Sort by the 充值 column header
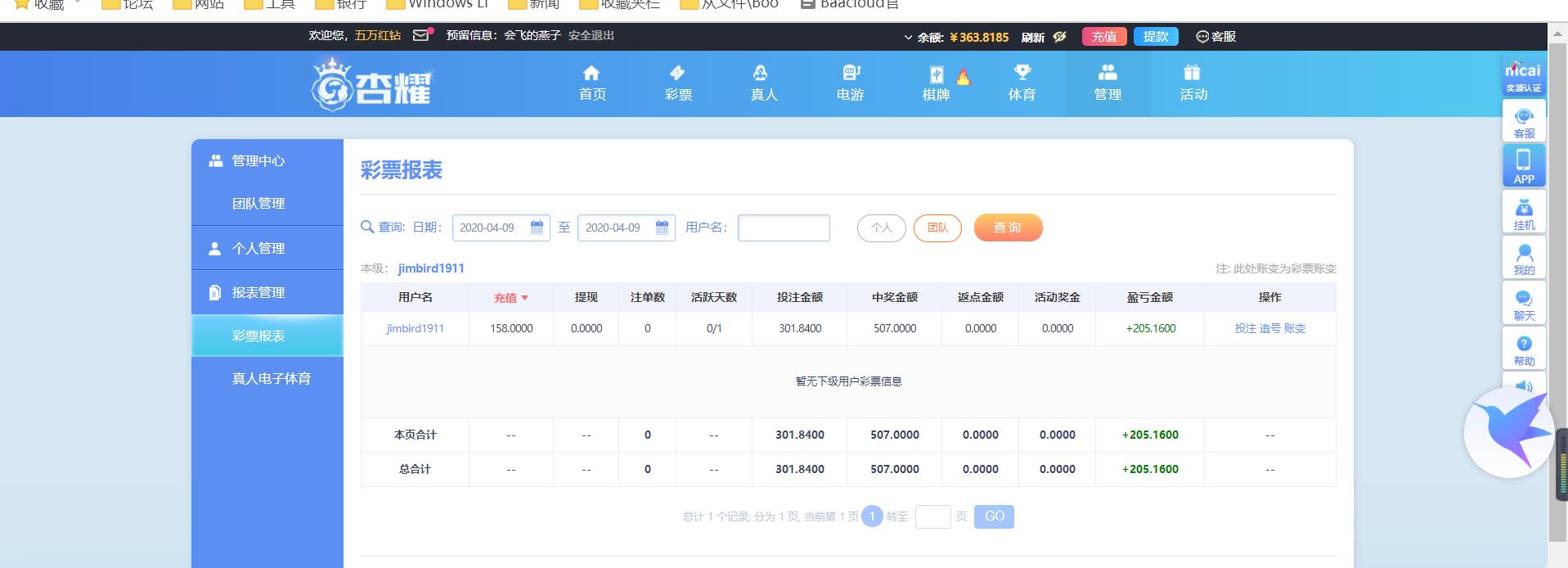This screenshot has height=568, width=1568. [510, 298]
